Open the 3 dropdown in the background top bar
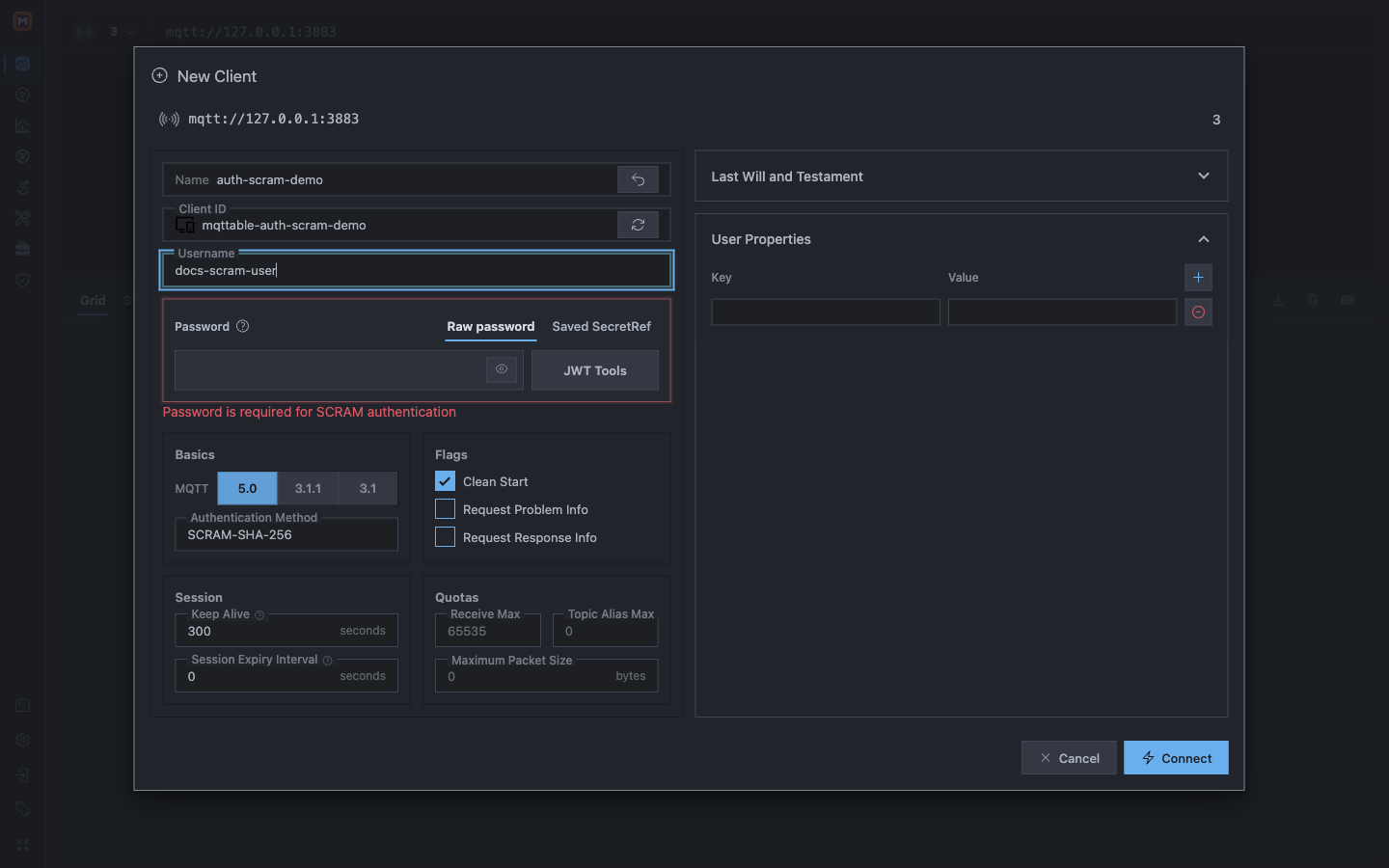The height and width of the screenshot is (868, 1389). (121, 32)
